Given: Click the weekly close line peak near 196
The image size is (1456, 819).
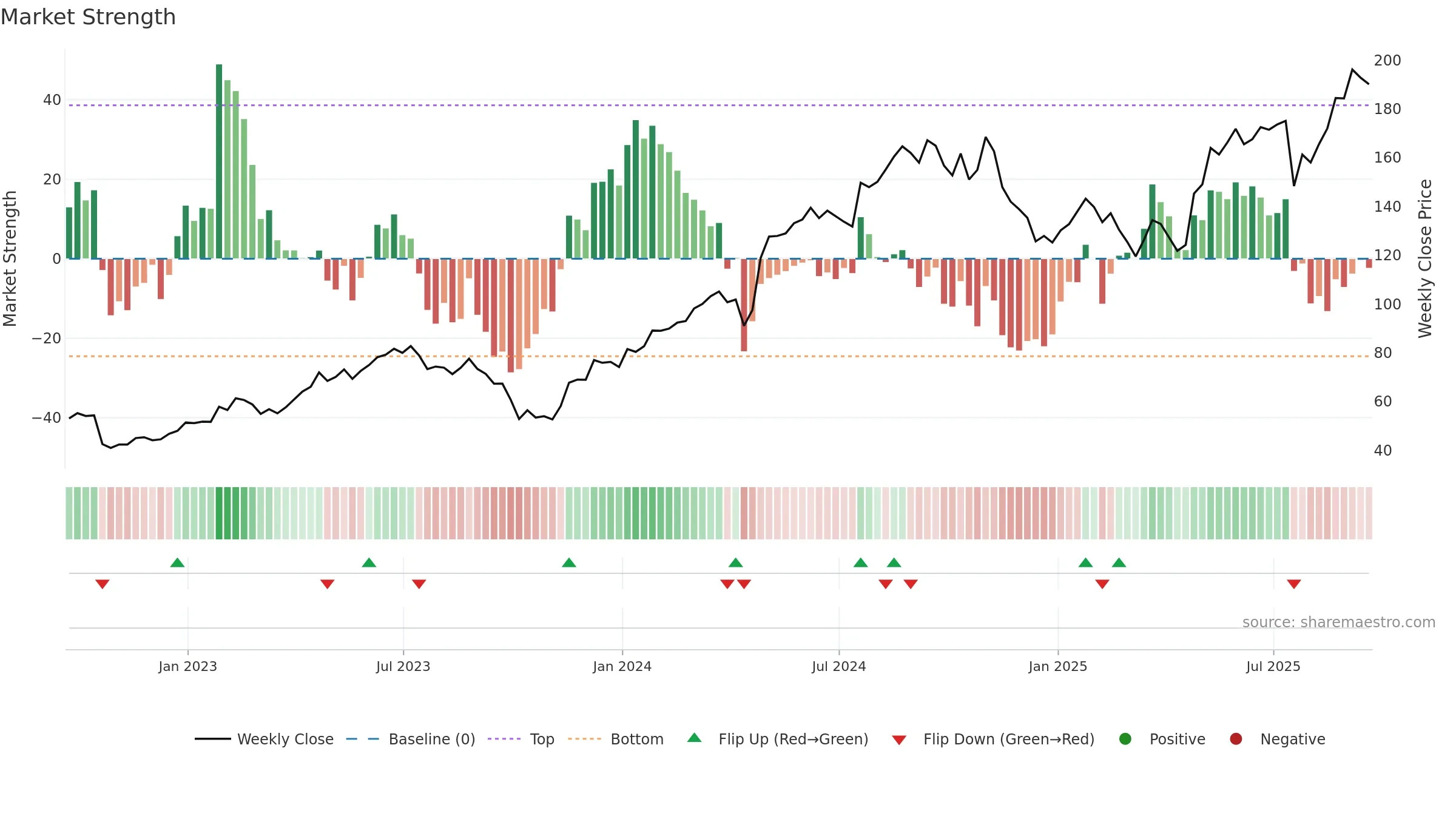Looking at the screenshot, I should tap(1352, 70).
